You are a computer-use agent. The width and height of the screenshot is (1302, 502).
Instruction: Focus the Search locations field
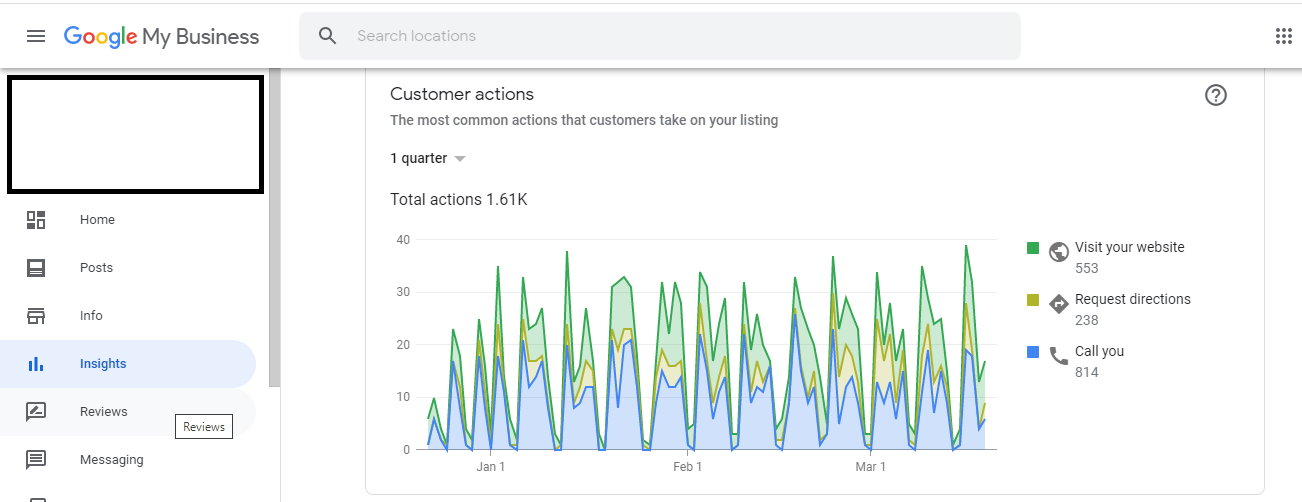(x=660, y=36)
